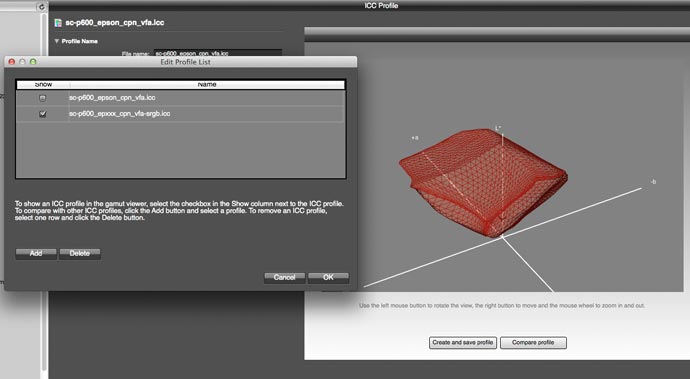The image size is (690, 379).
Task: Click the green zoom button of the dialog
Action: 33,62
